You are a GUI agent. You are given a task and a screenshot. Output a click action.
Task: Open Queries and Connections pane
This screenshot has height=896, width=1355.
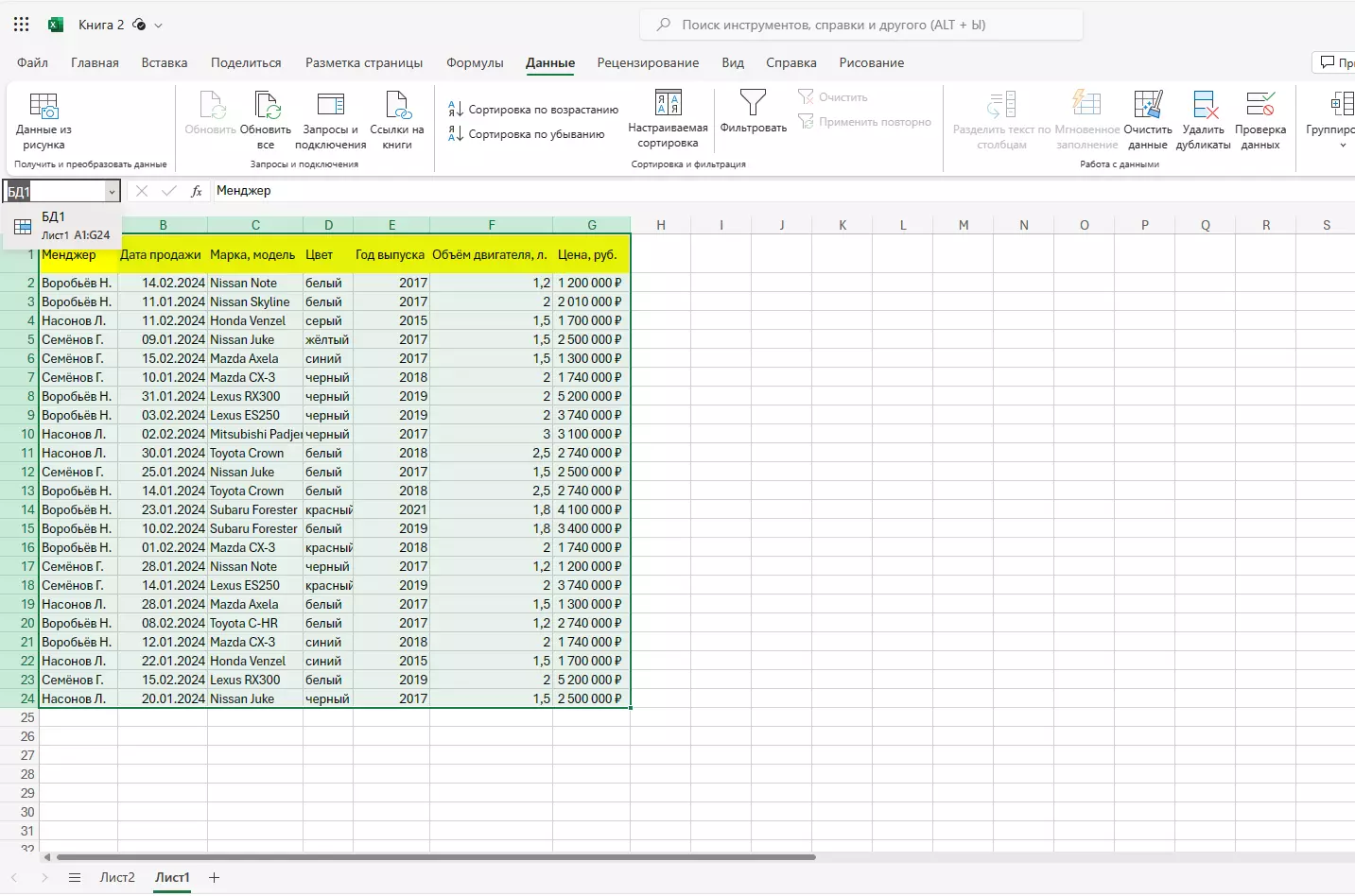(330, 106)
